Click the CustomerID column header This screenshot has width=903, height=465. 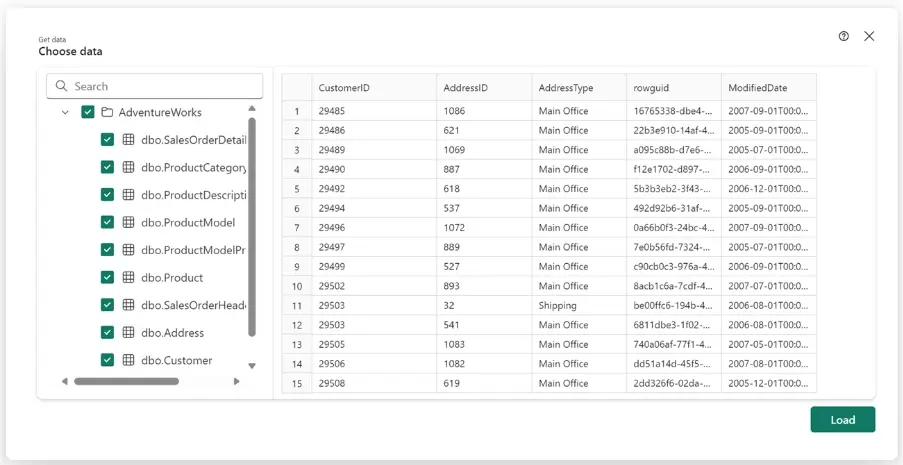[374, 88]
